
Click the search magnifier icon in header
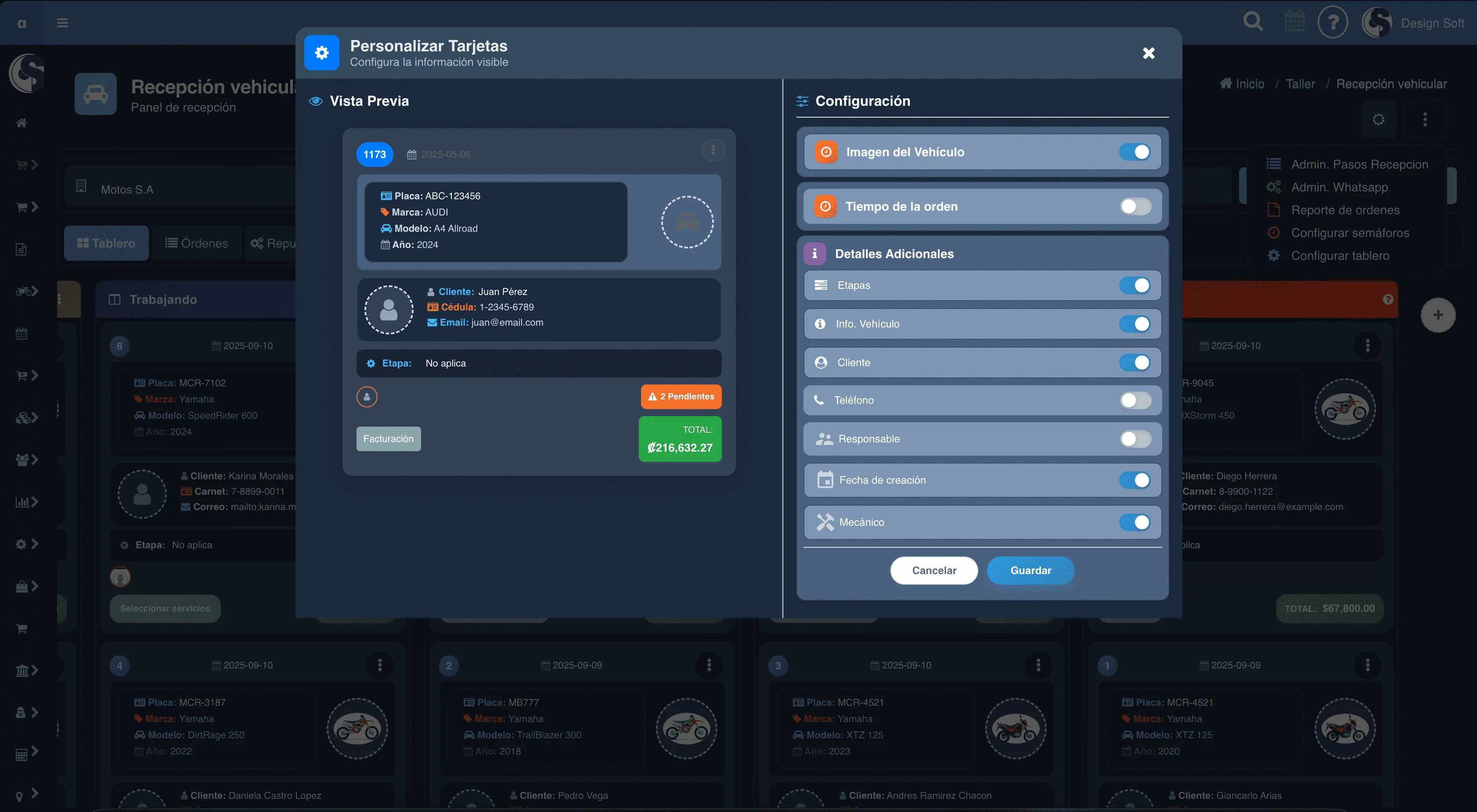1252,22
